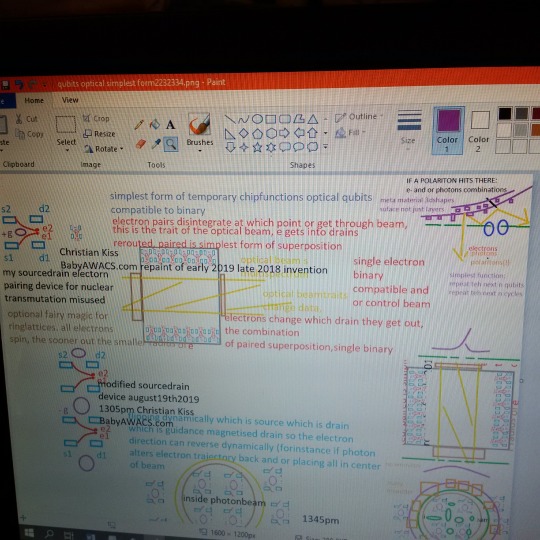Select the Text tool
This screenshot has width=540, height=540.
point(170,124)
